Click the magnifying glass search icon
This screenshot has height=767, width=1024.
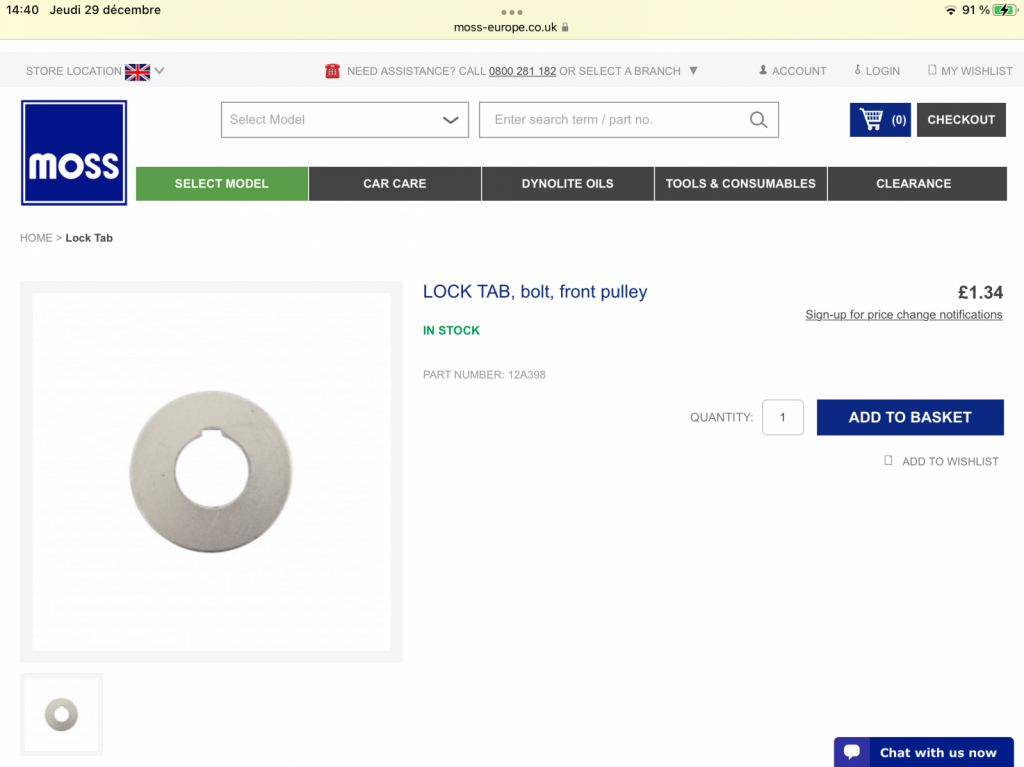coord(758,120)
